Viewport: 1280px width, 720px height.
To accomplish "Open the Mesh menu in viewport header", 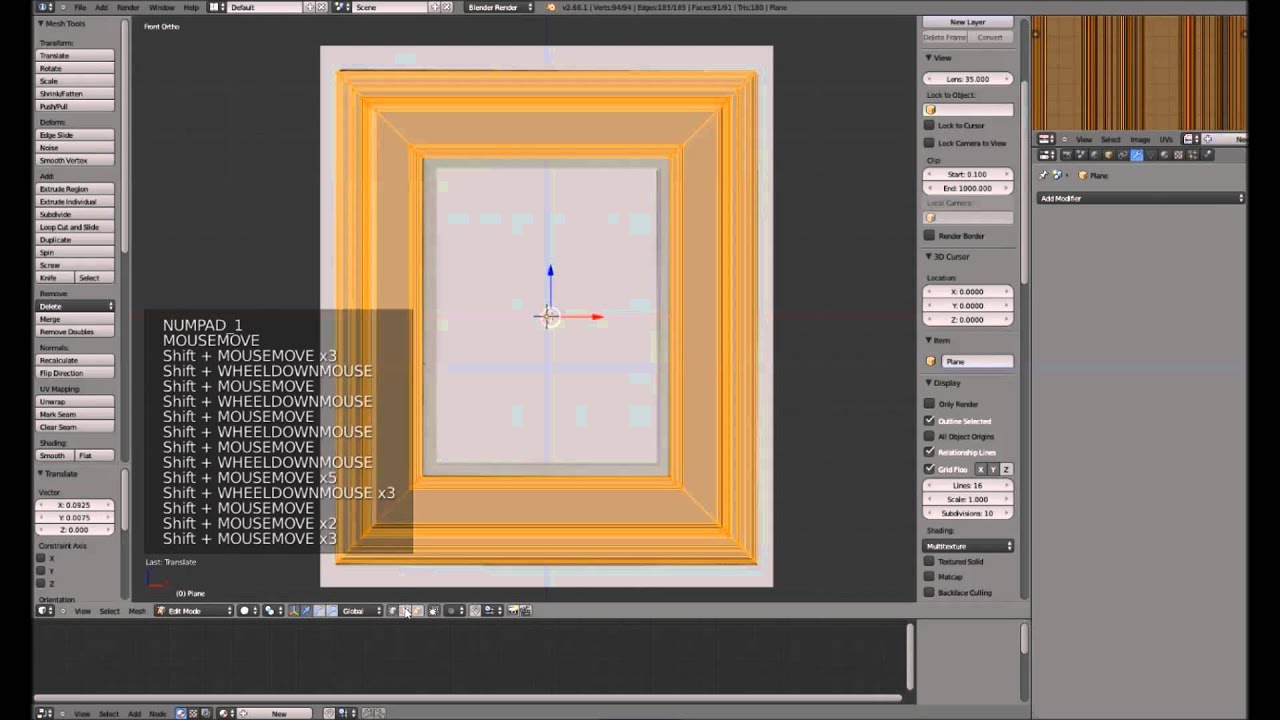I will pos(137,611).
